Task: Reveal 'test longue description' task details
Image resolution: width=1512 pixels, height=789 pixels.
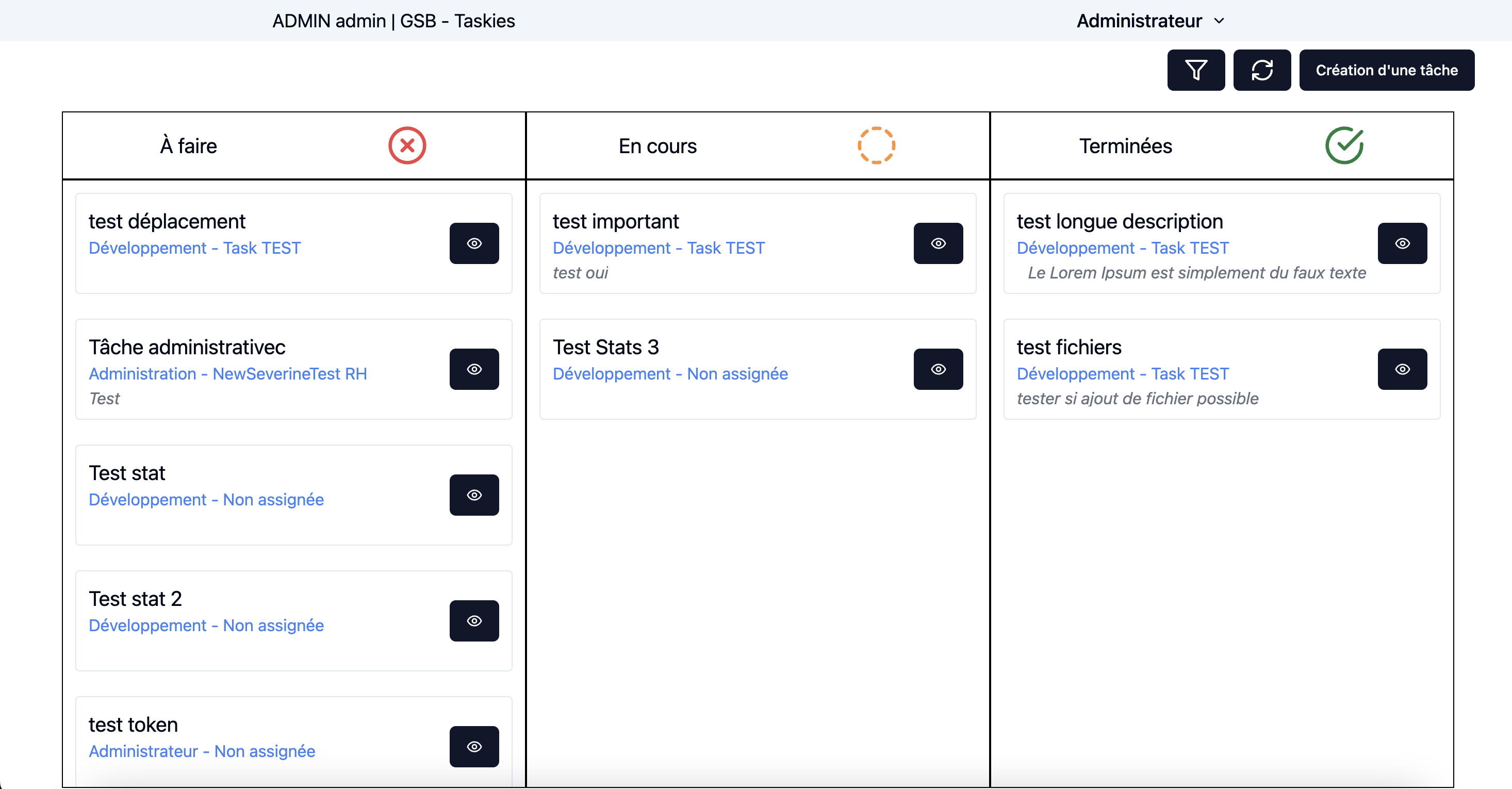Action: [1402, 243]
